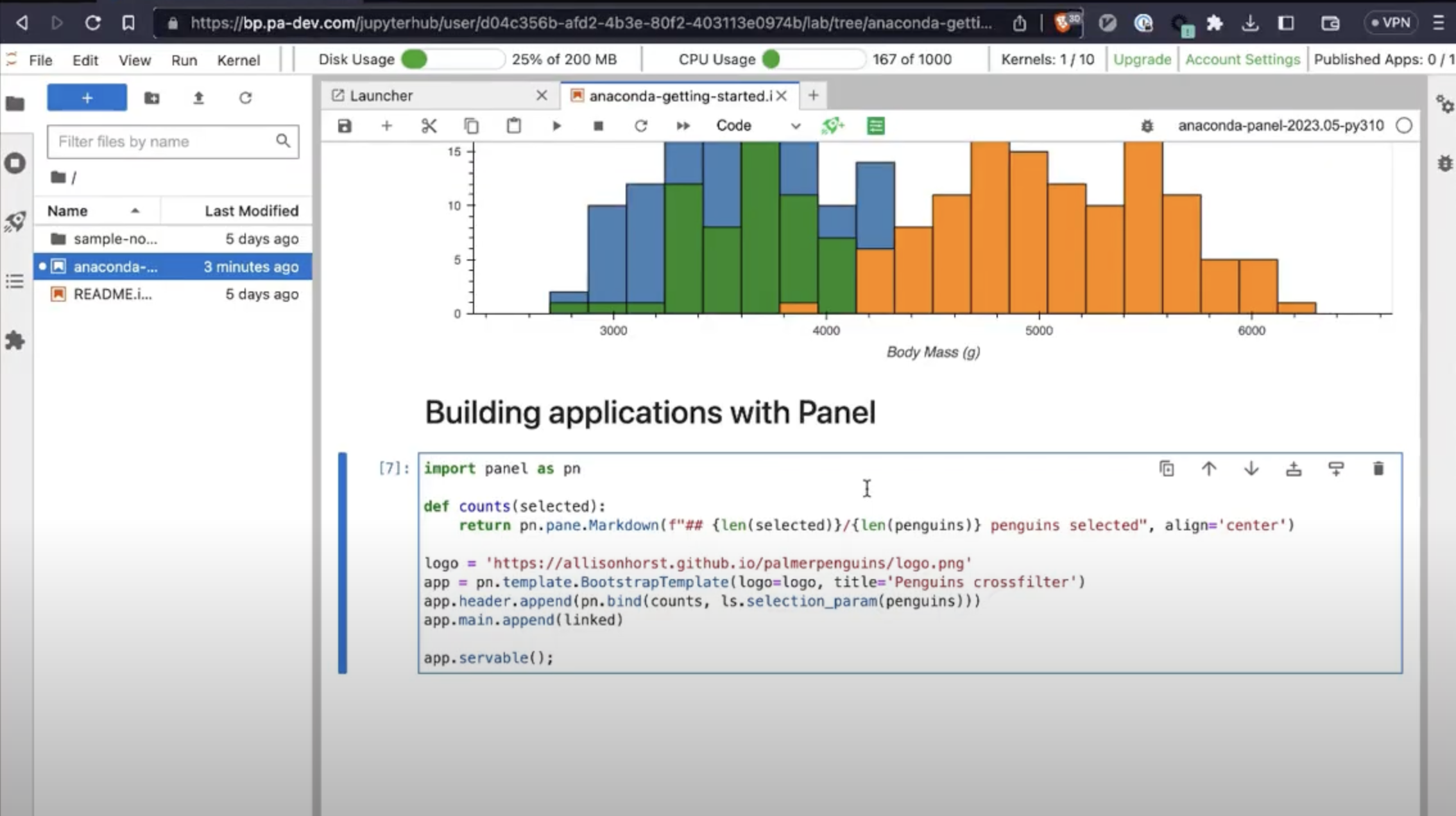Click the green rocket publish icon in toolbar
The width and height of the screenshot is (1456, 816).
(x=833, y=126)
